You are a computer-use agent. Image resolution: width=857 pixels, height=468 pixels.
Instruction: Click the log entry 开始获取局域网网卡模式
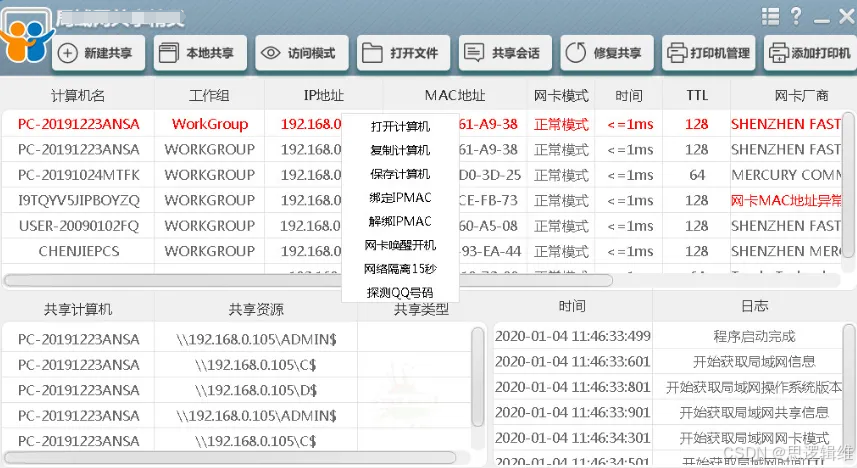754,438
